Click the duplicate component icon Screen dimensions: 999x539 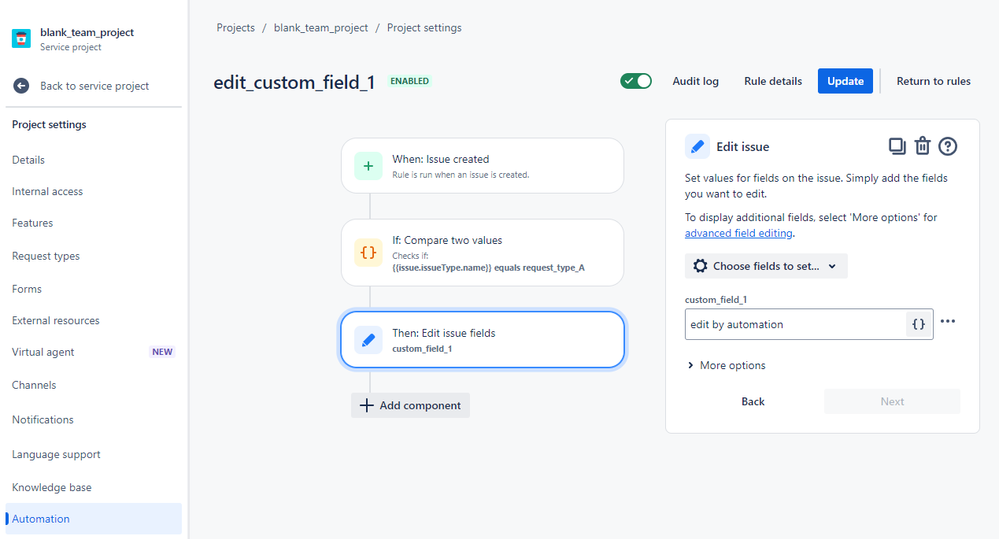click(897, 147)
